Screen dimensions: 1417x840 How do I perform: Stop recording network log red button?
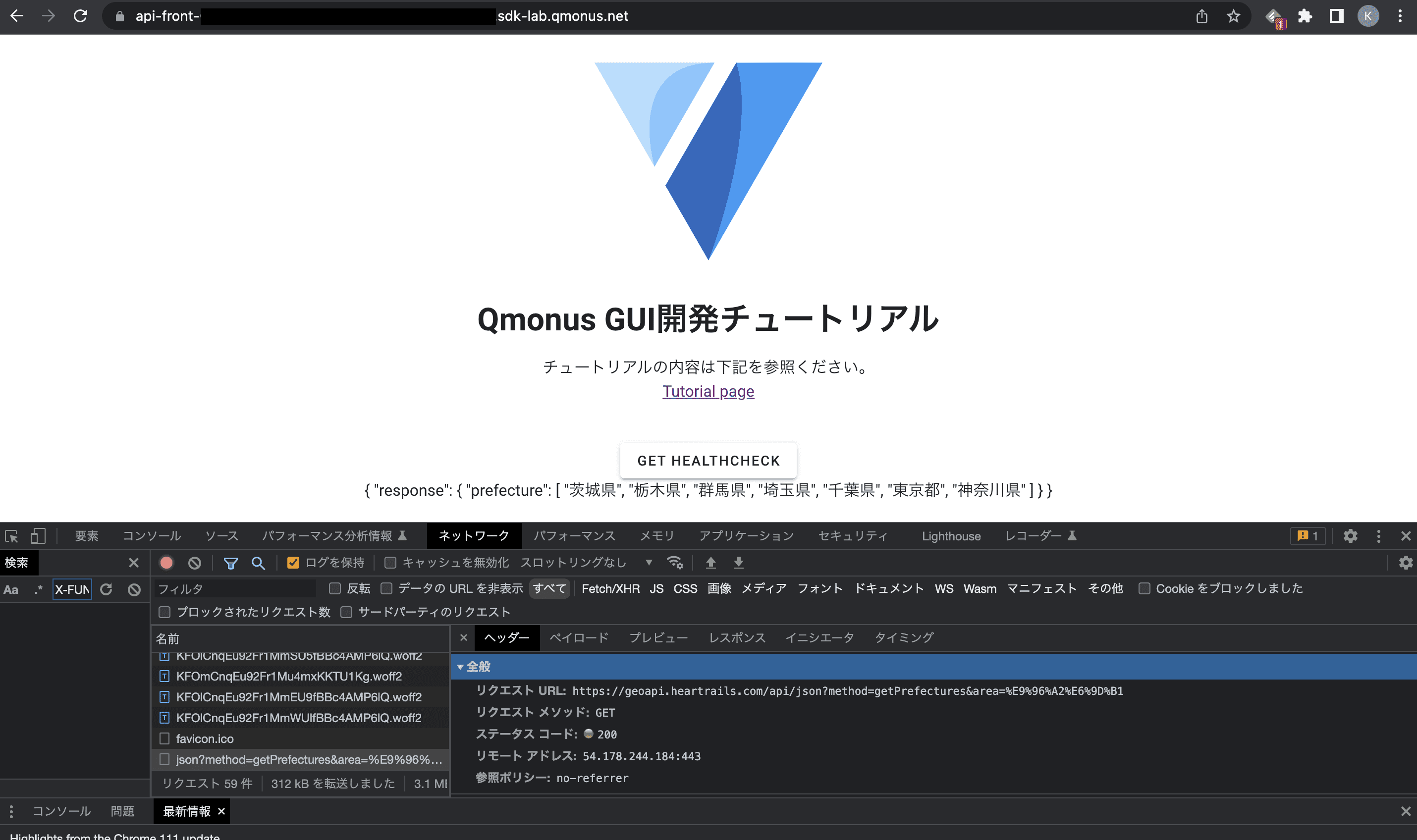click(x=166, y=563)
